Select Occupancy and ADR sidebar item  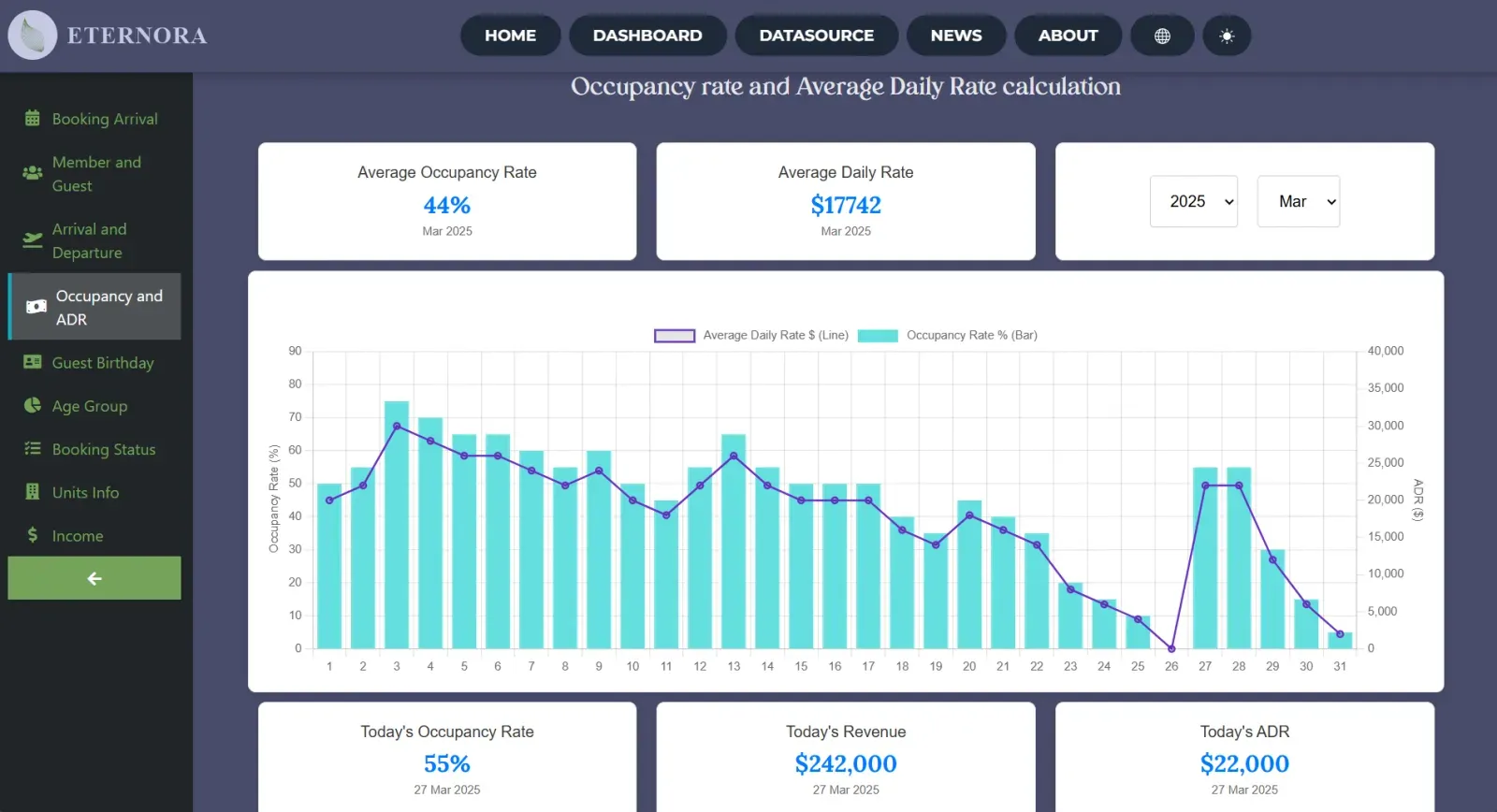[x=94, y=307]
